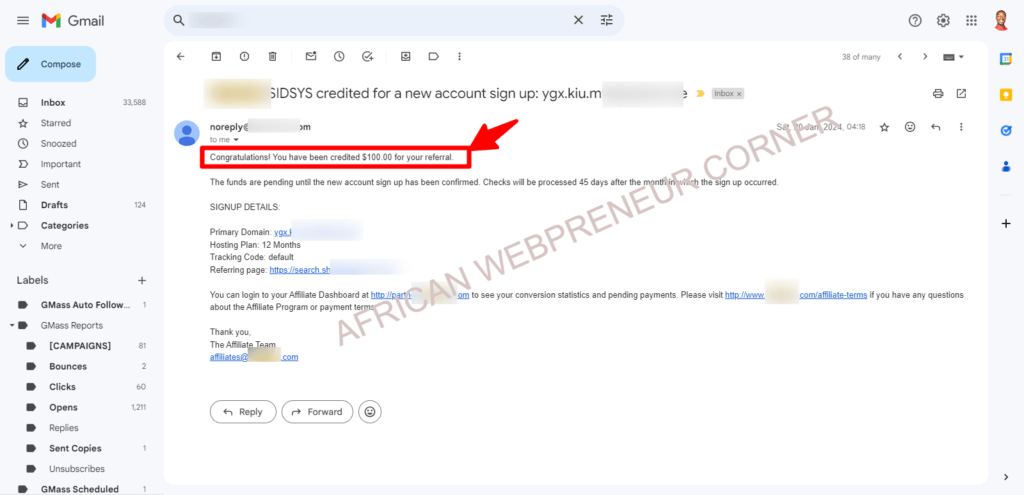The width and height of the screenshot is (1024, 495).
Task: Remove the Inbox label chip
Action: click(x=739, y=94)
